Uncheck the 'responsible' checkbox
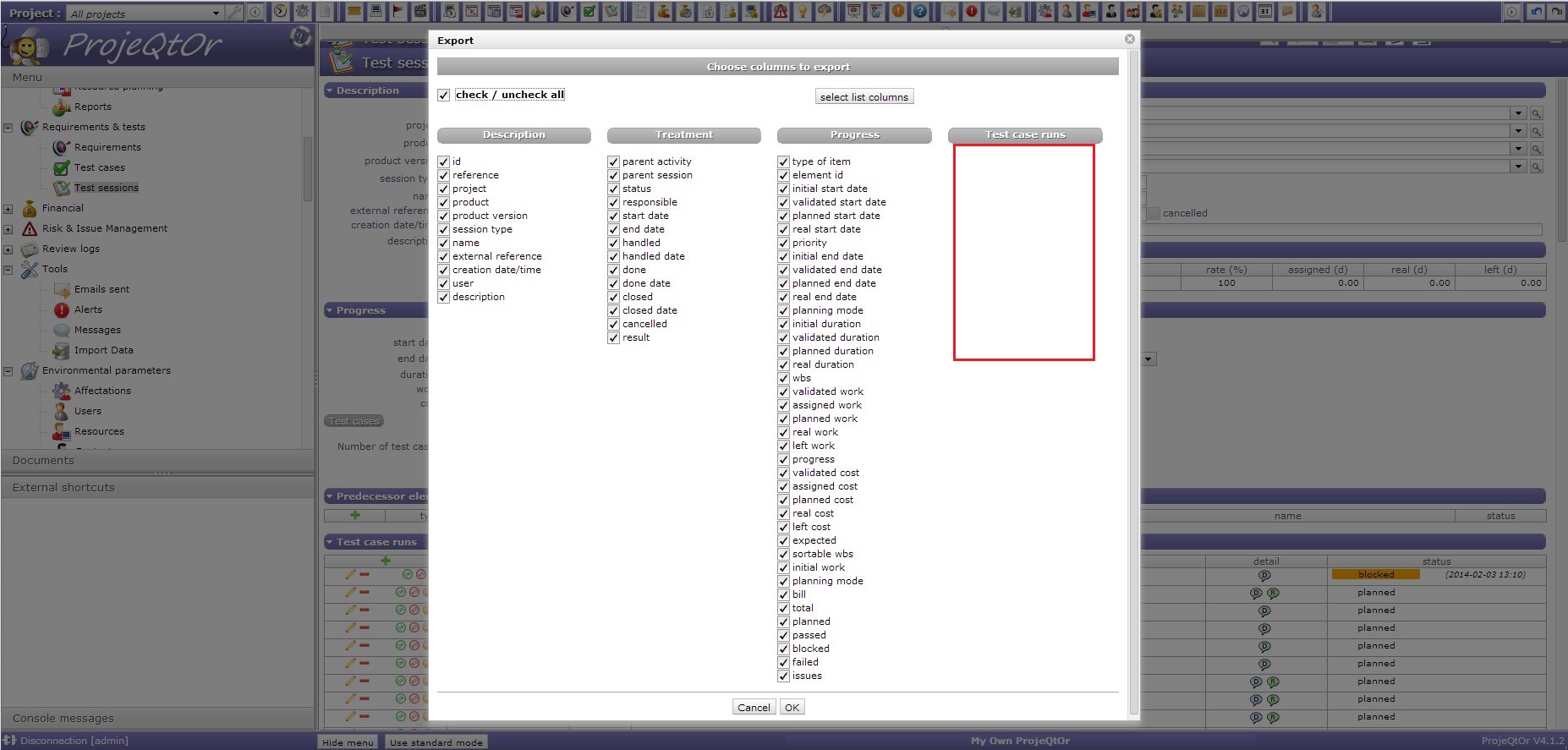This screenshot has height=750, width=1568. point(613,202)
